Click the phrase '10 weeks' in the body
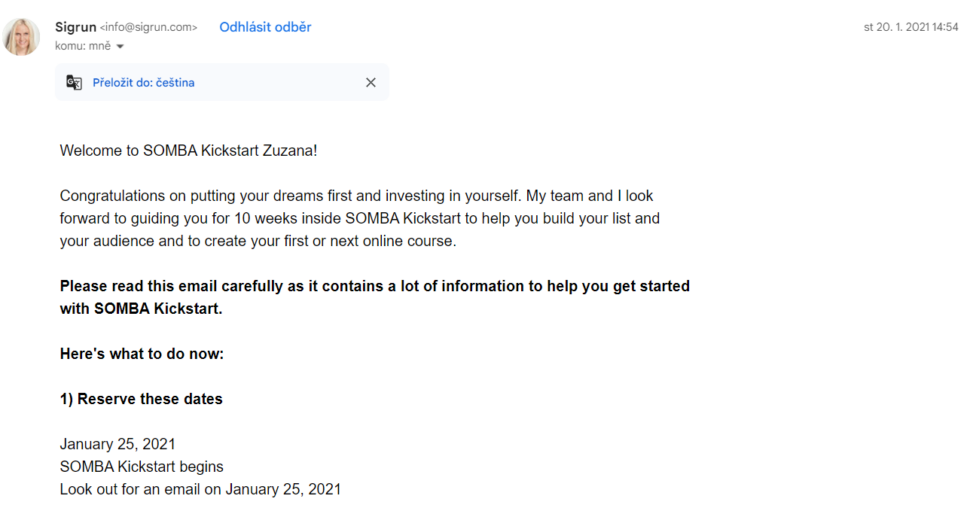 click(263, 218)
